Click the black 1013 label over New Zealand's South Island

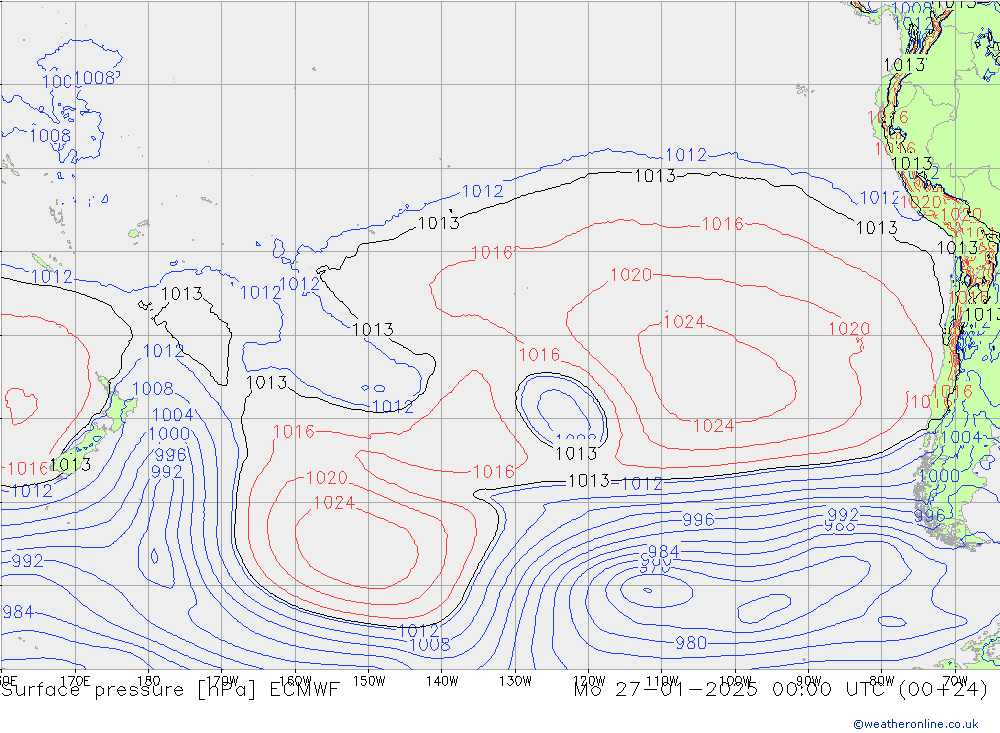(71, 464)
